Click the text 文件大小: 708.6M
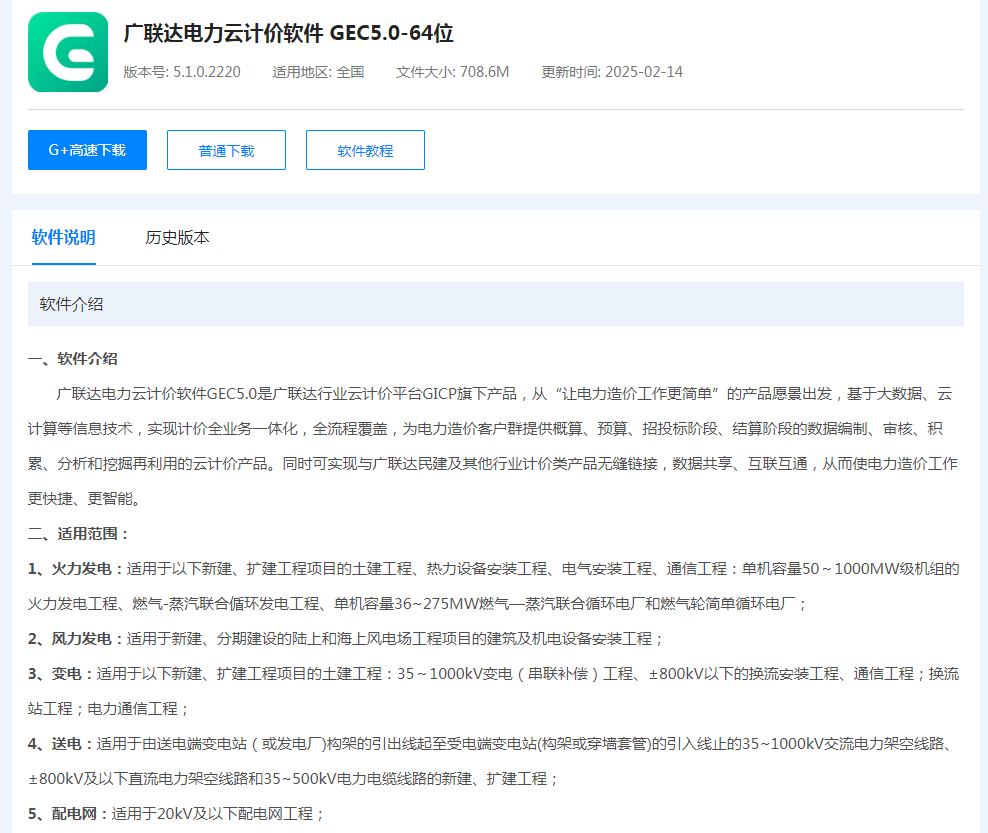988x833 pixels. 452,72
